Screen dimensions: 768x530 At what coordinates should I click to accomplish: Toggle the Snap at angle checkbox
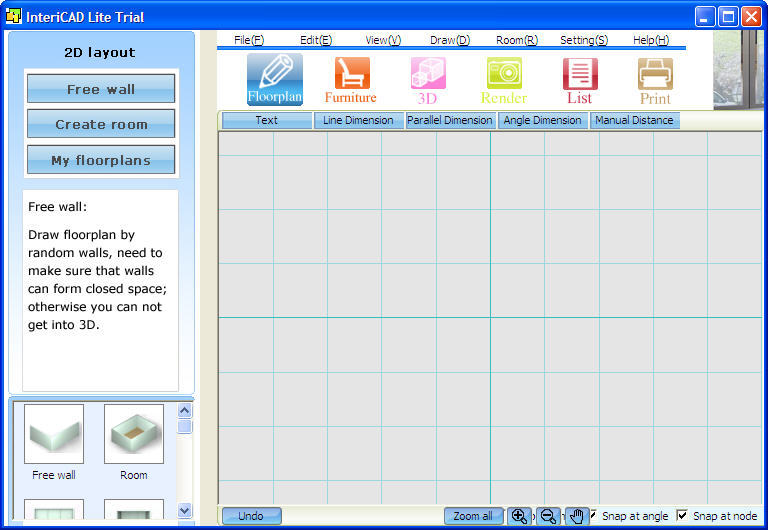[x=595, y=515]
